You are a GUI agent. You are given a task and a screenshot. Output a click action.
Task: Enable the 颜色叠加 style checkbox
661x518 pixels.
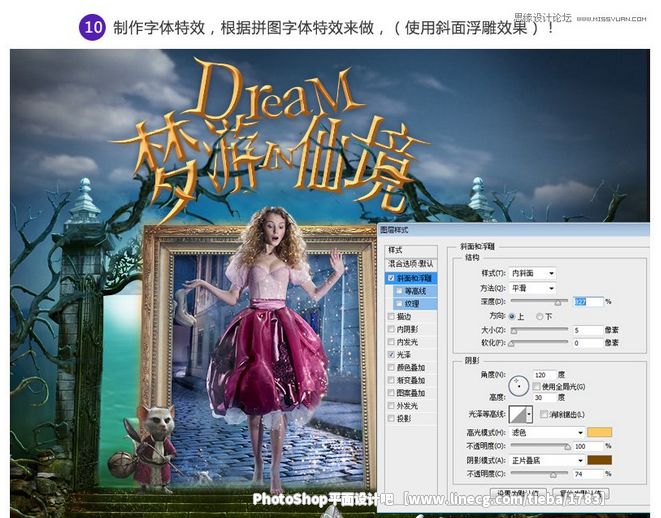click(391, 368)
